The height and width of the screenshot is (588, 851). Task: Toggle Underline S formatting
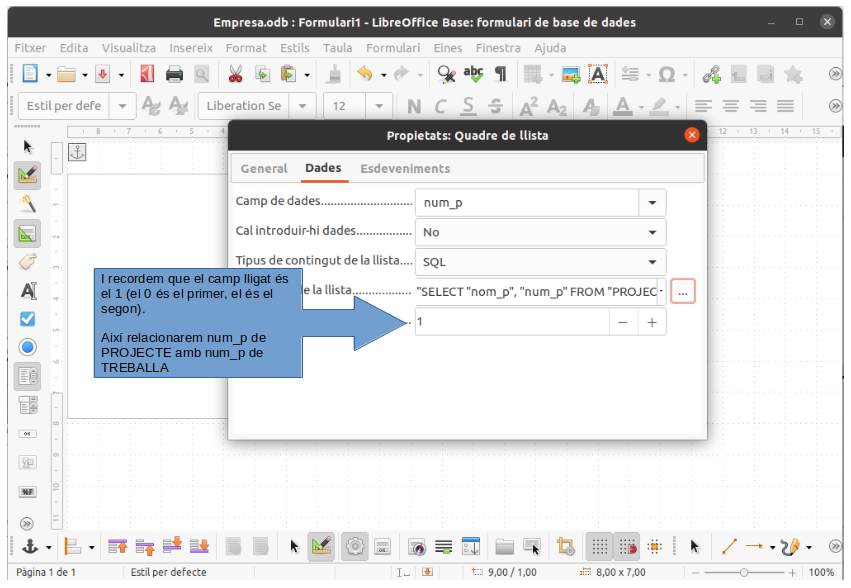pos(468,106)
